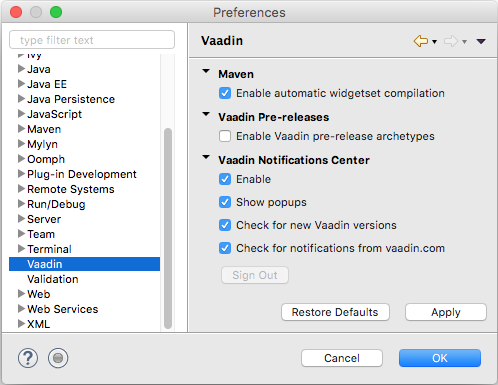498x385 pixels.
Task: Click the record preferences circular icon
Action: (58, 358)
